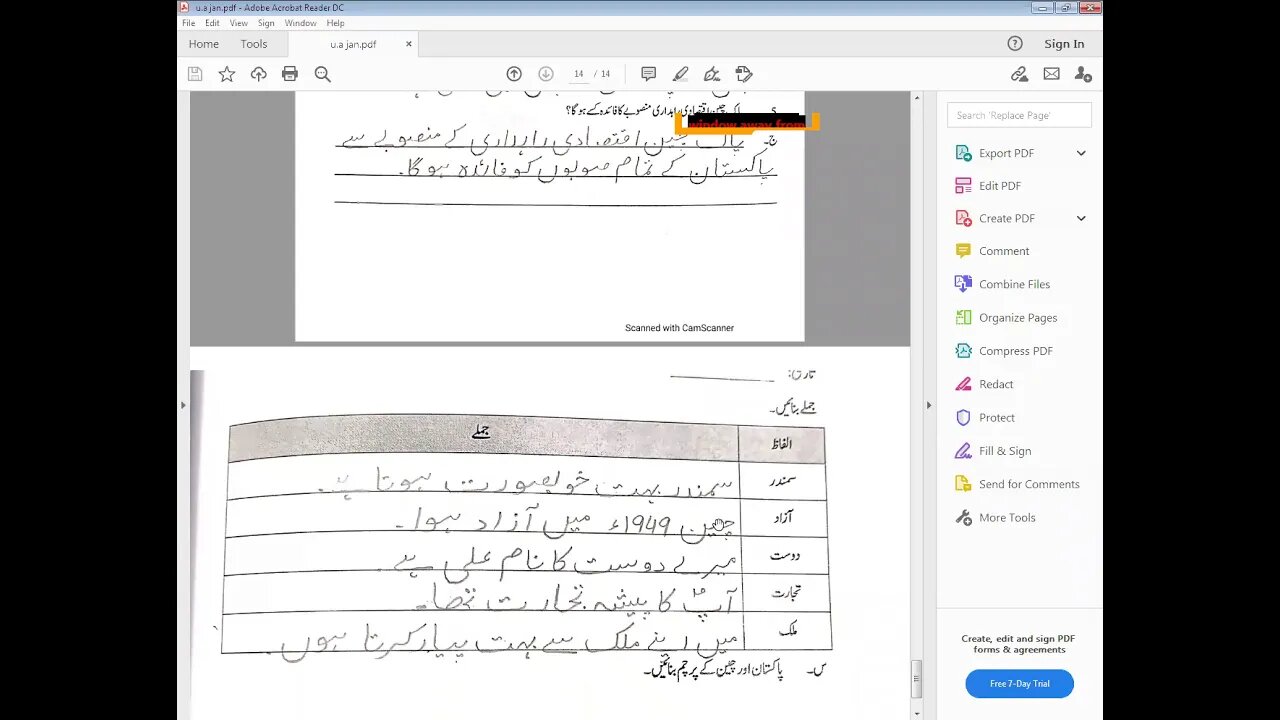Viewport: 1280px width, 720px height.
Task: Switch to the Home tab
Action: (203, 44)
